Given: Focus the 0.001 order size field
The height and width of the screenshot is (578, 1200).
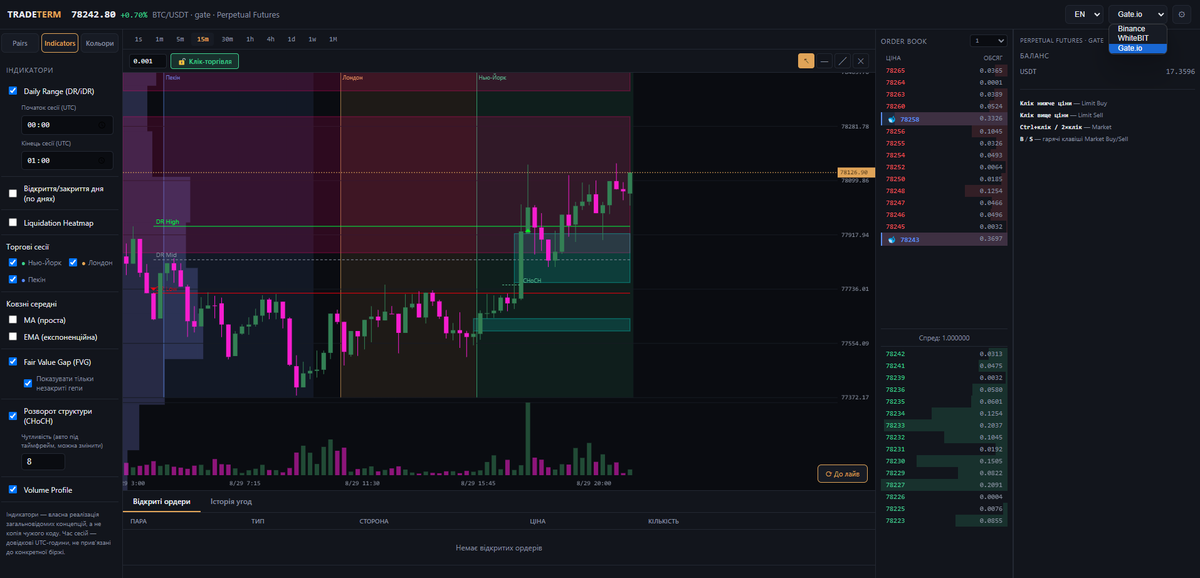Looking at the screenshot, I should 147,61.
